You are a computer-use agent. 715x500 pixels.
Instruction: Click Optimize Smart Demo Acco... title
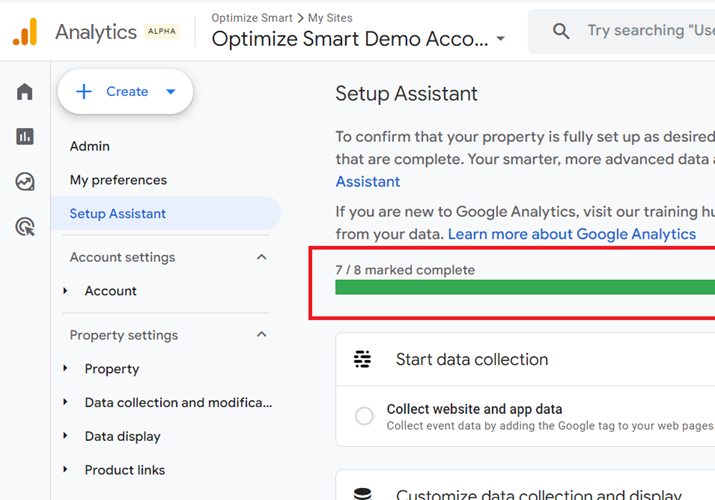pos(350,39)
